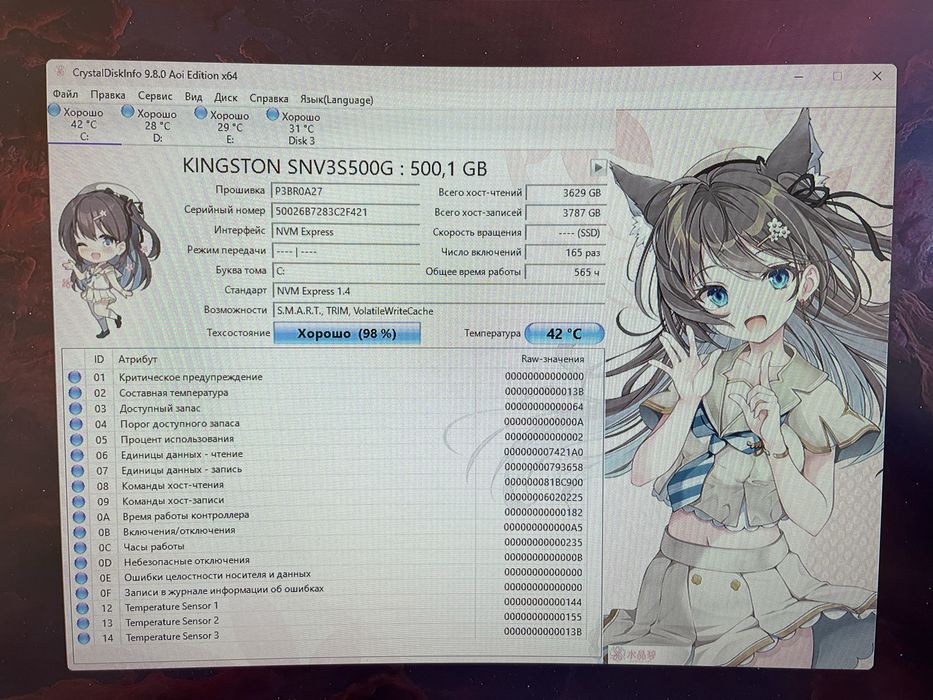Click status icon of row 0D Небезопасные отключения
933x700 pixels.
(x=82, y=562)
